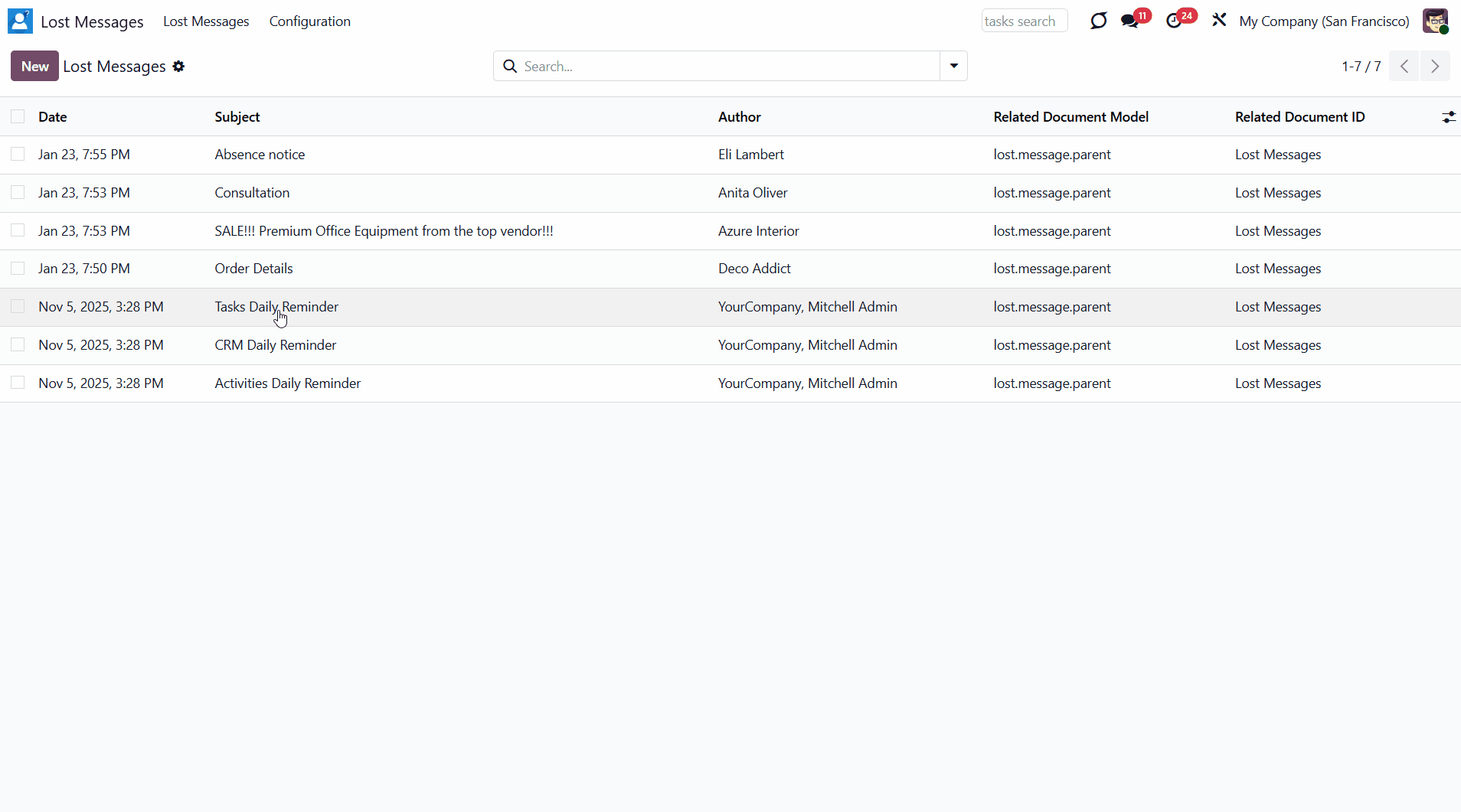Open the gear settings next to Lost Messages
The image size is (1461, 812).
tap(178, 67)
